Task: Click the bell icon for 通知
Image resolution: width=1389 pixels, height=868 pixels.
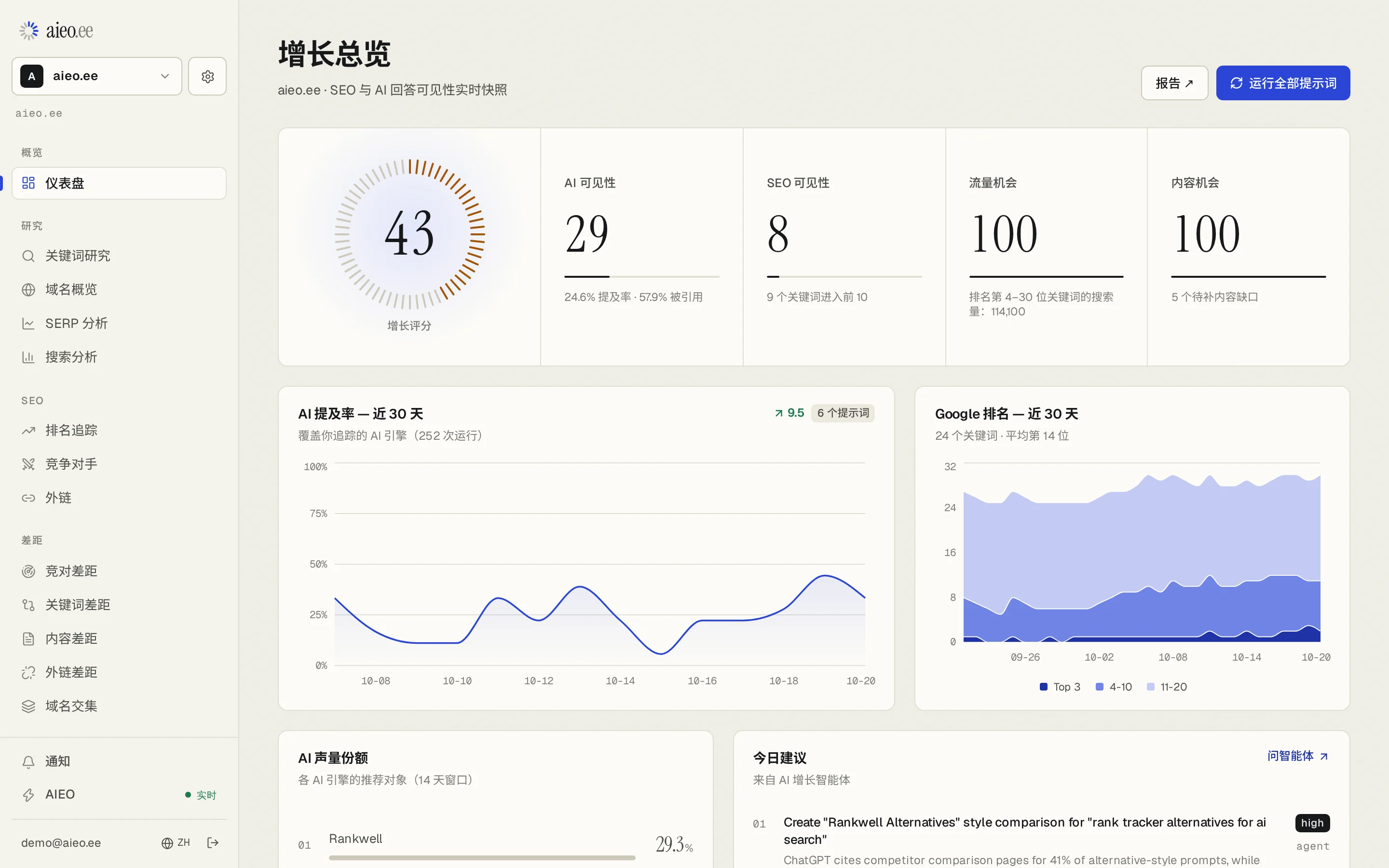Action: (x=28, y=762)
